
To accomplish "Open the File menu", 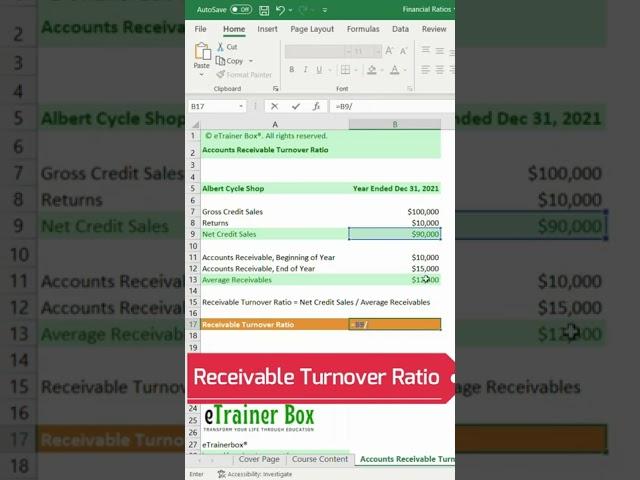I will click(x=200, y=29).
